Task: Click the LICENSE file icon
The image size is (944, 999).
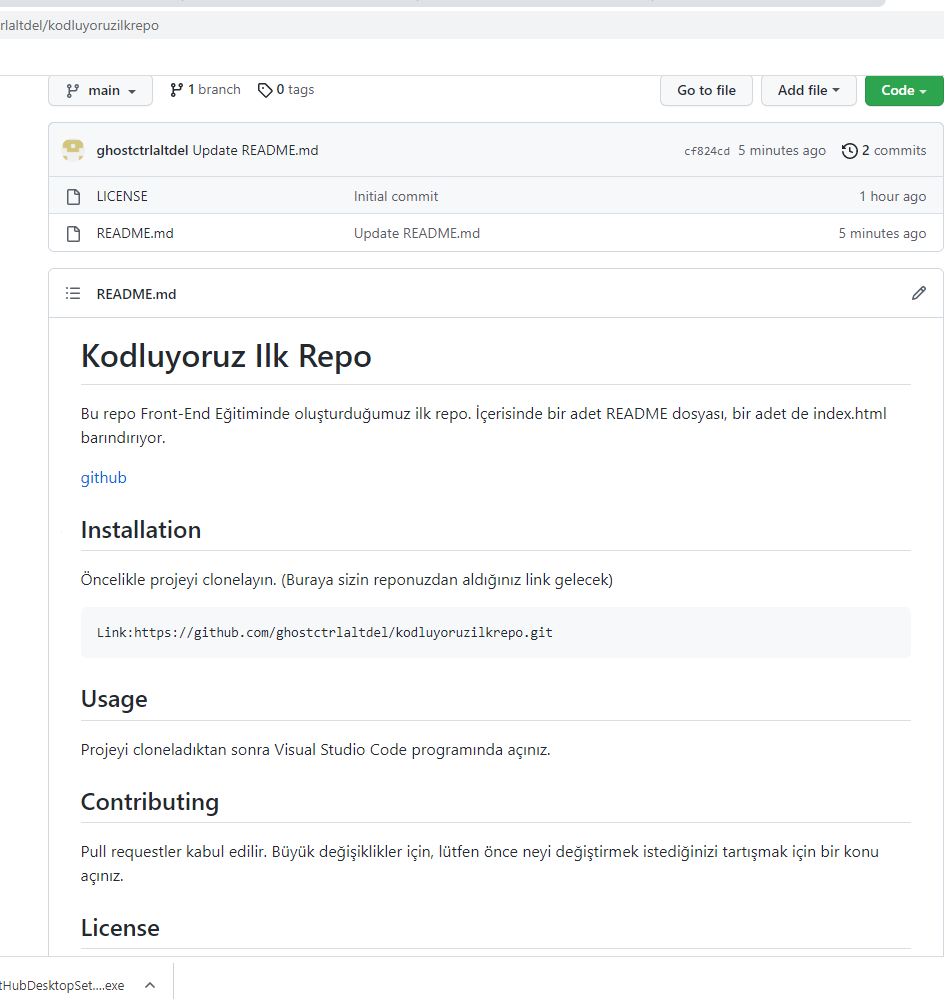Action: [73, 196]
